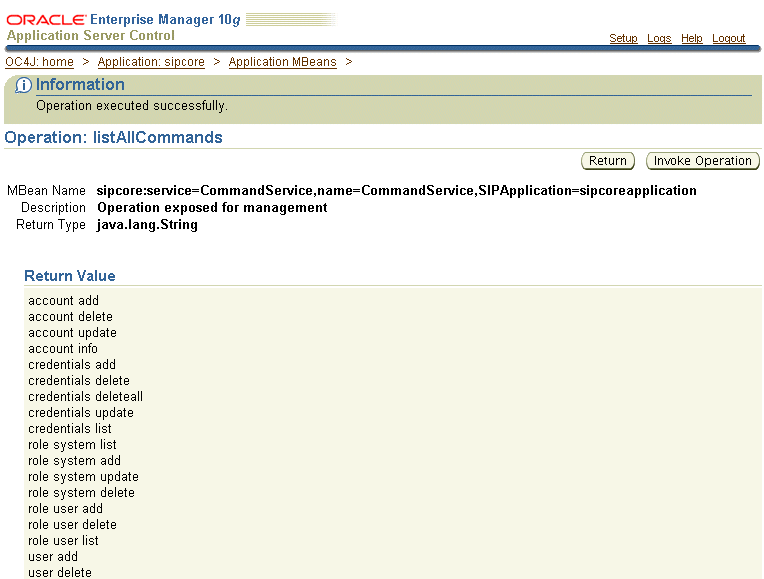Click the Invoke Operation button
The width and height of the screenshot is (764, 579).
pyautogui.click(x=703, y=161)
